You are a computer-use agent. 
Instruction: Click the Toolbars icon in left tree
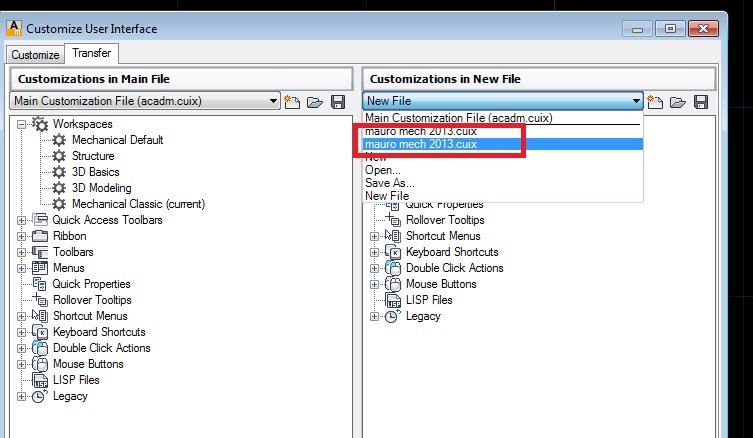point(40,252)
